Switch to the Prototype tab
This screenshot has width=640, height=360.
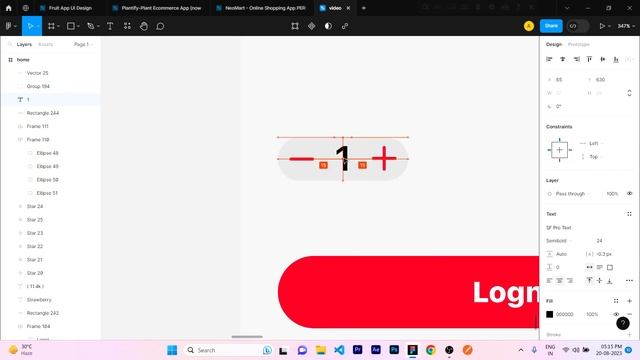tap(578, 44)
